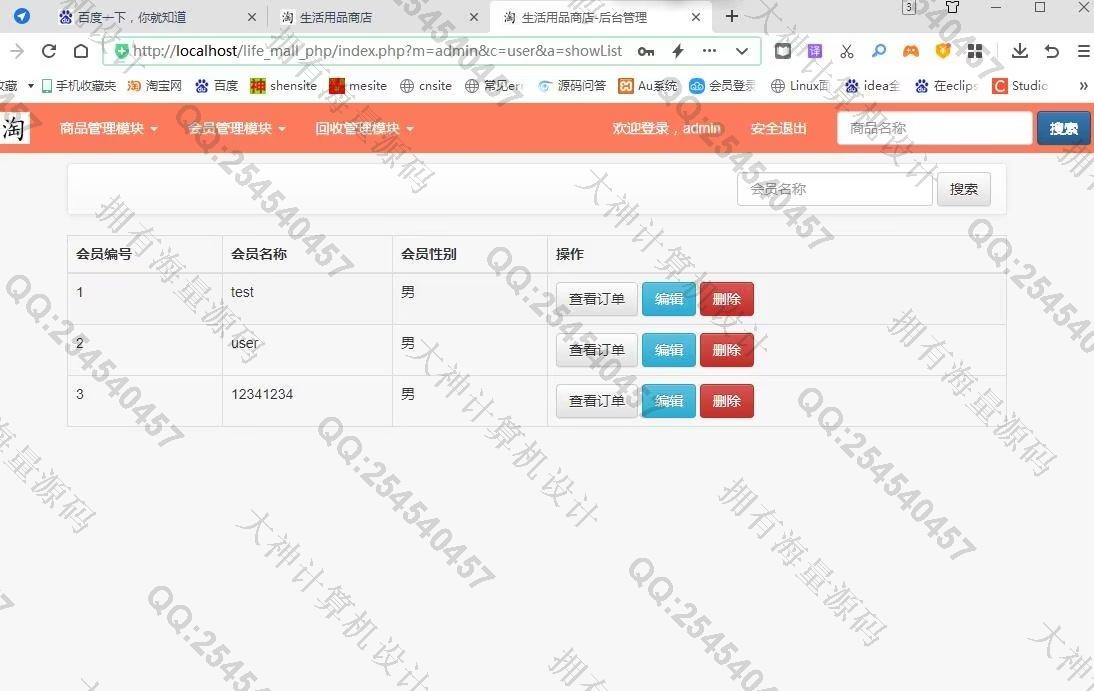The width and height of the screenshot is (1094, 691).
Task: Click the undo closed tab icon
Action: point(1052,51)
